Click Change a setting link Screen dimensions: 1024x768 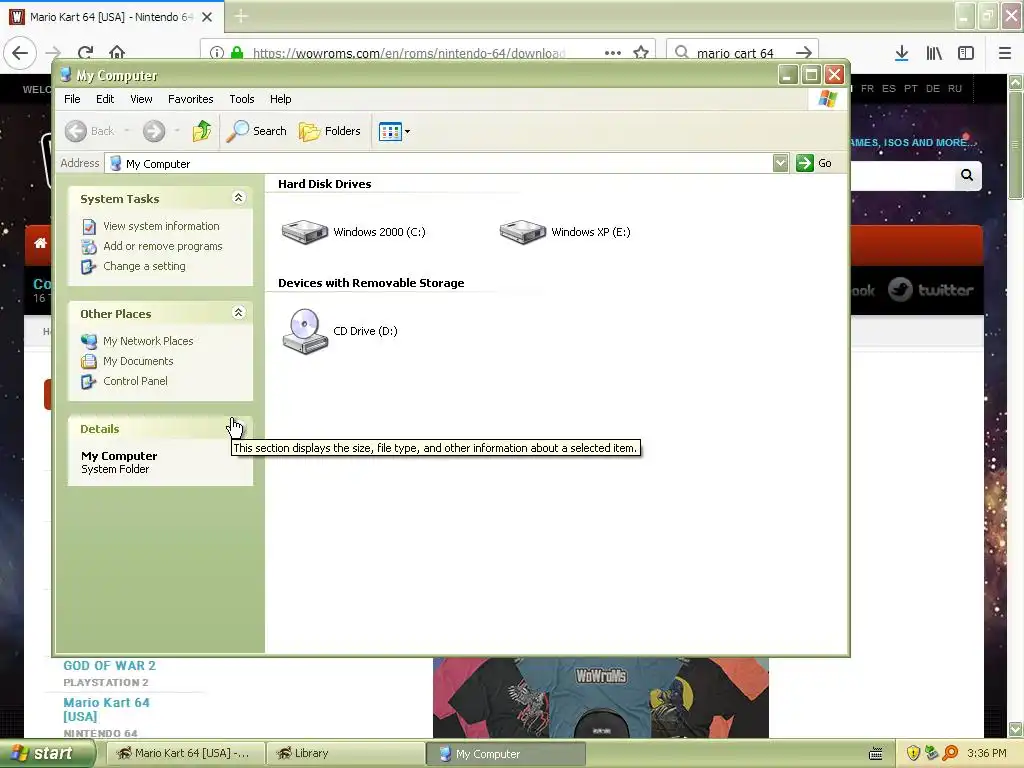coord(144,266)
